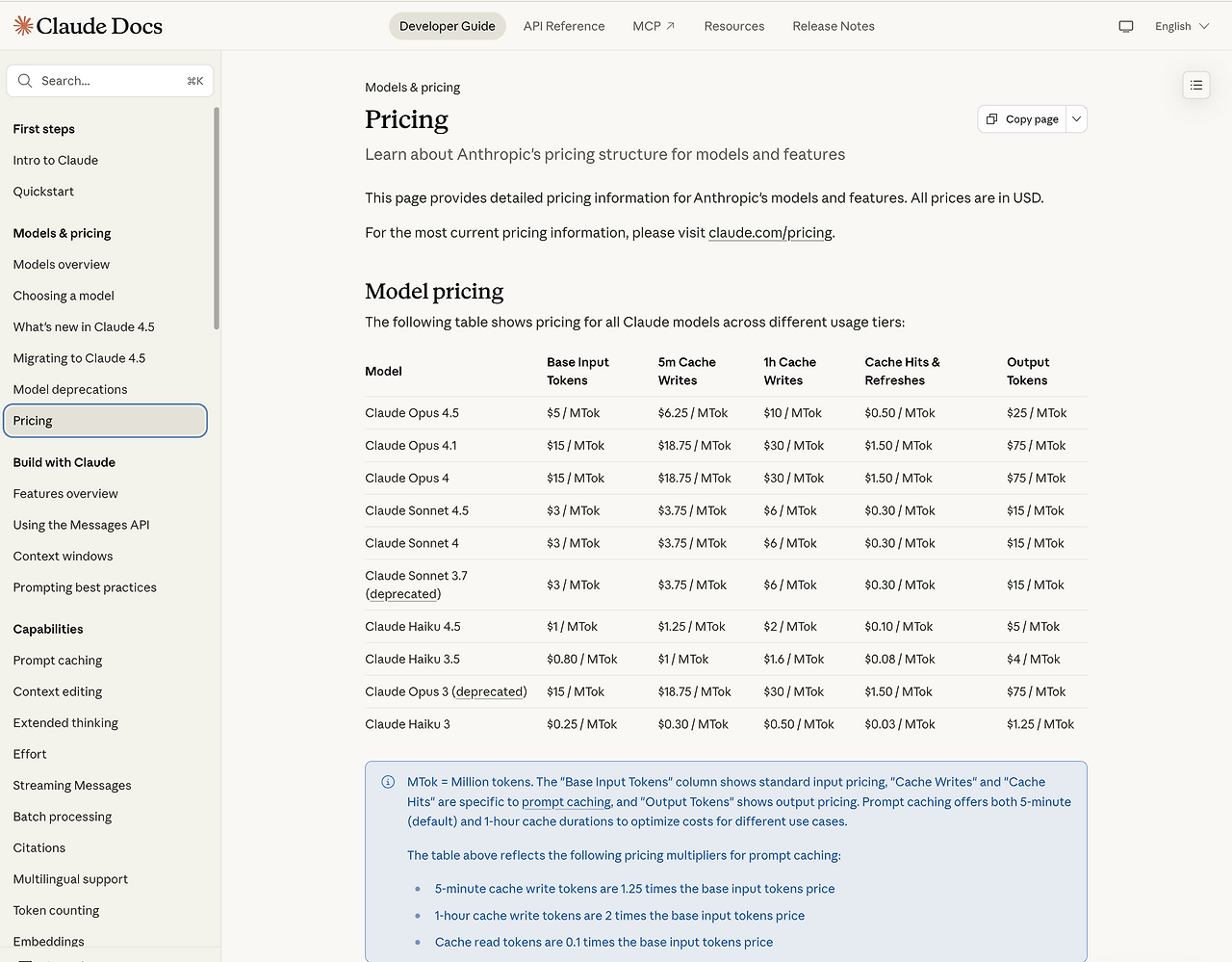Open Migrating to Claude 4.5
This screenshot has height=962, width=1232.
pyautogui.click(x=79, y=358)
